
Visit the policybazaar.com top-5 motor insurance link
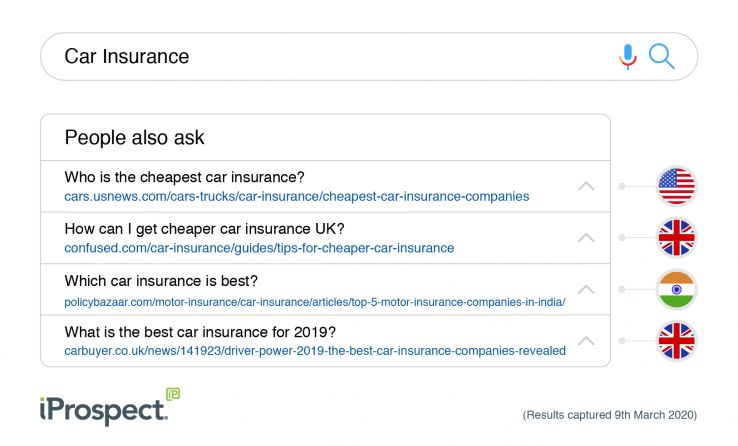click(314, 300)
